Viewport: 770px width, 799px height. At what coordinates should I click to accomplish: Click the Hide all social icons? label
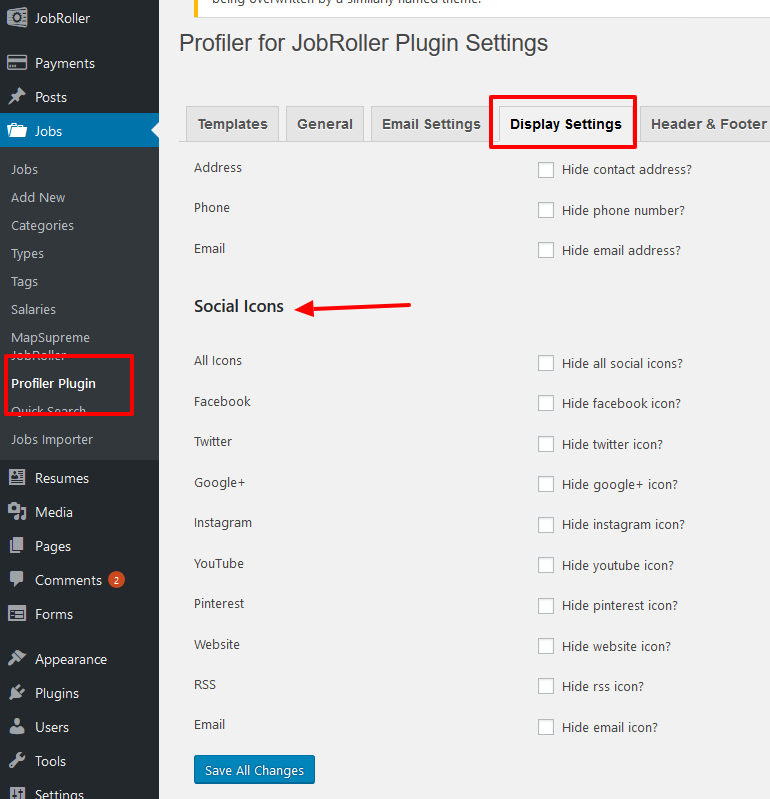[622, 363]
